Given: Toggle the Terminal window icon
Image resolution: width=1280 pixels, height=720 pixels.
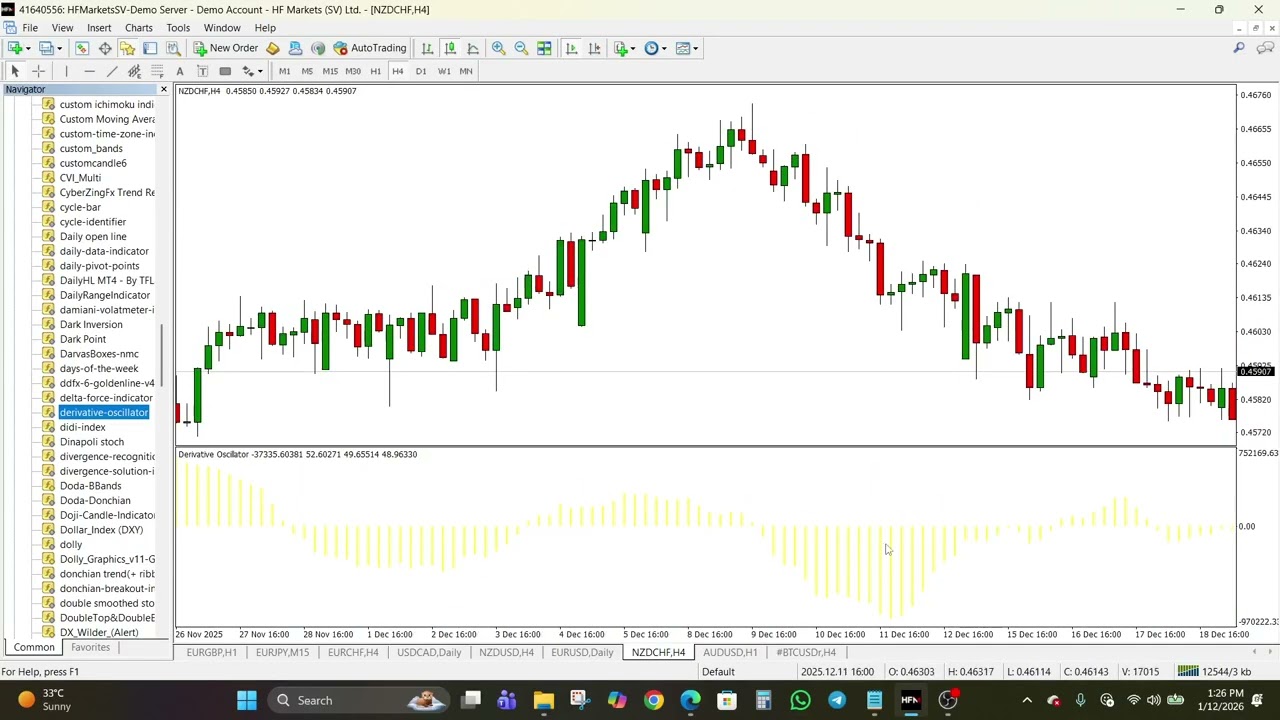Looking at the screenshot, I should 150,48.
